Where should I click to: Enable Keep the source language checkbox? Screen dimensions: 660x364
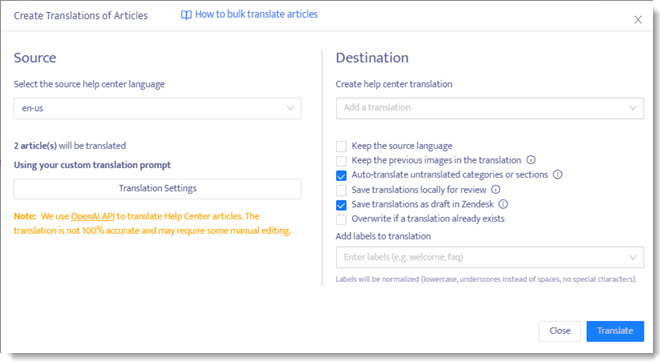pos(341,146)
